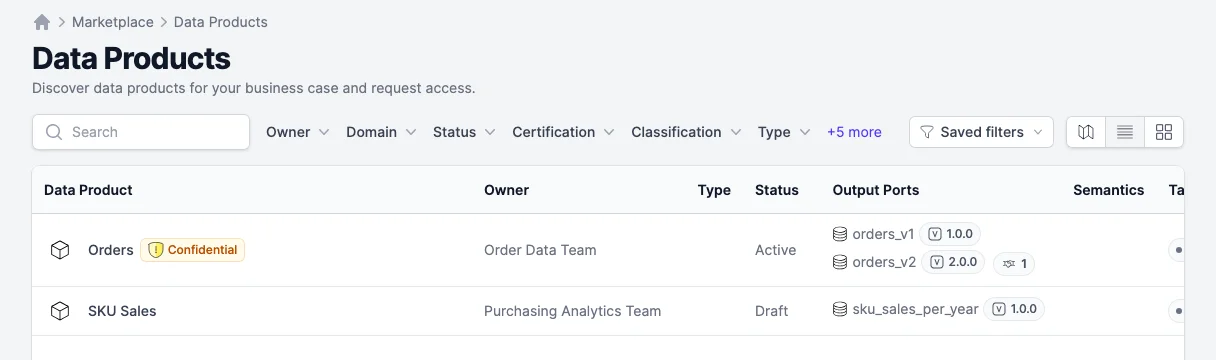Click the Owner column header
Image resolution: width=1216 pixels, height=360 pixels.
[506, 190]
